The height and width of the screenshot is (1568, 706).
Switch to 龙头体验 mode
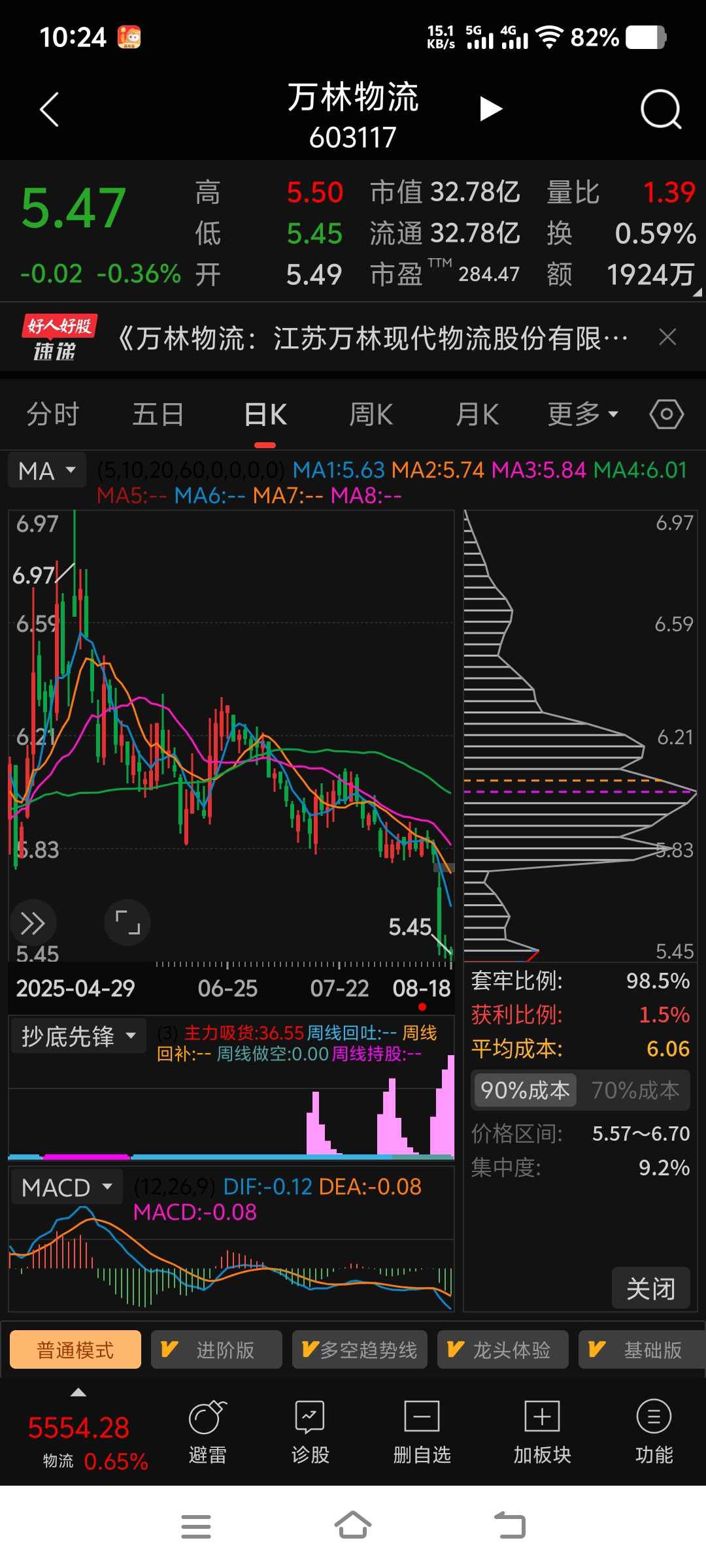pyautogui.click(x=503, y=1350)
